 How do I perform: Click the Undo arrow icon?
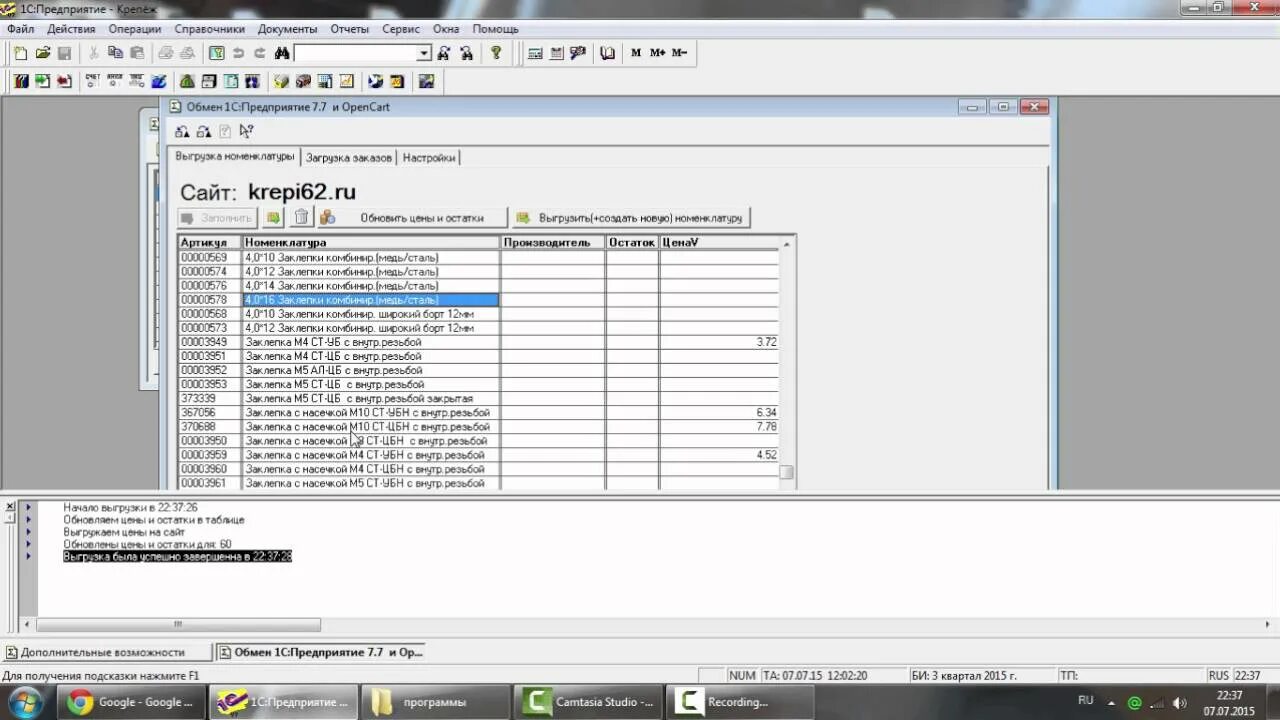point(238,53)
